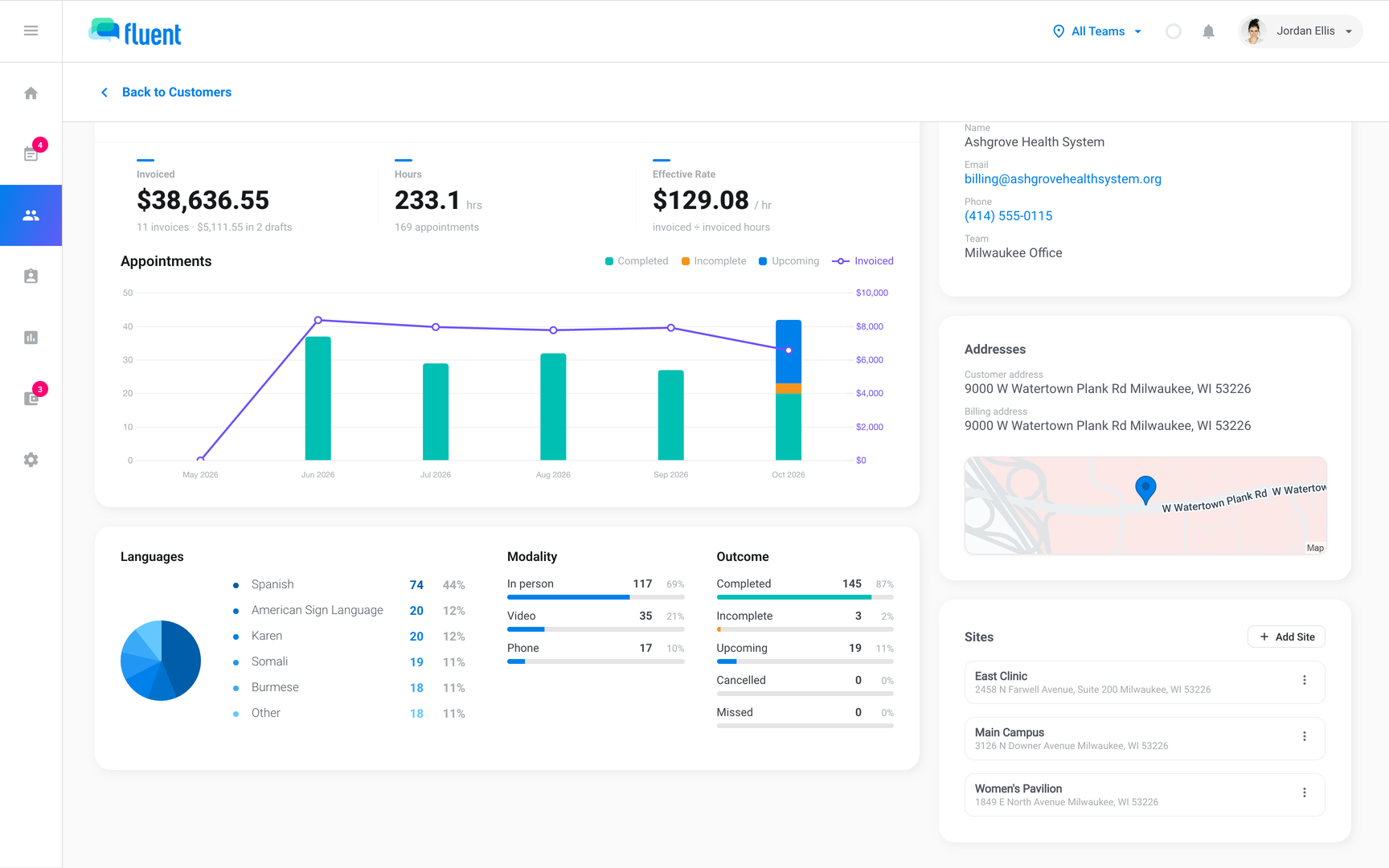Click the Oct 2026 stacked bar

pos(789,390)
